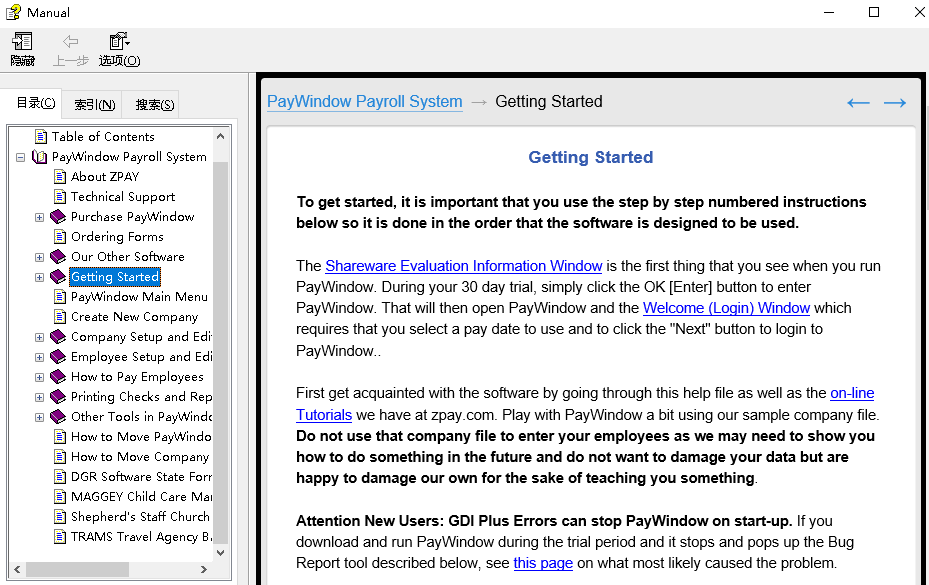Click the Manual window help icon
The width and height of the screenshot is (929, 585).
13,12
